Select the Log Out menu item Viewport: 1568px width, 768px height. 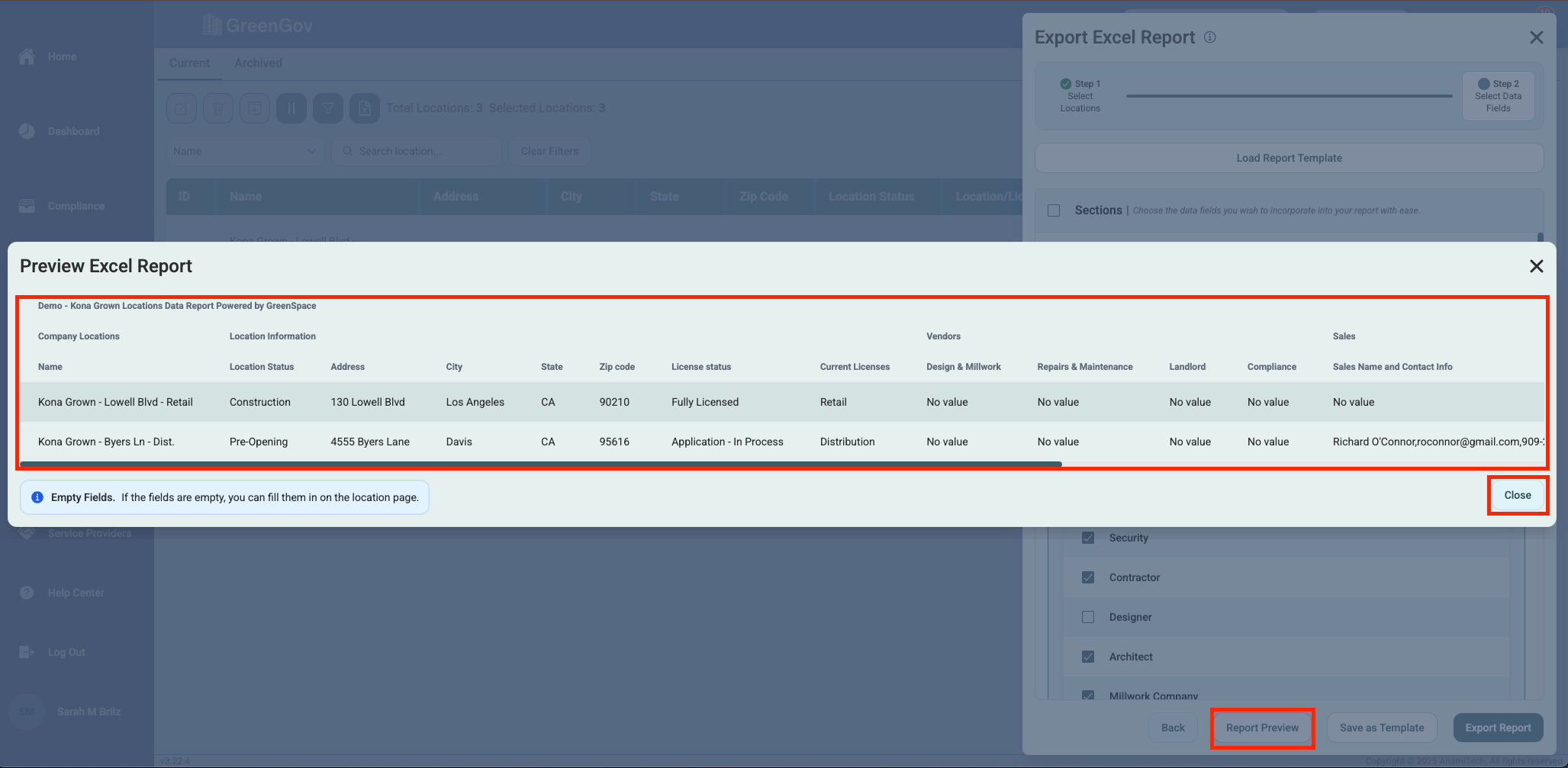pyautogui.click(x=66, y=652)
